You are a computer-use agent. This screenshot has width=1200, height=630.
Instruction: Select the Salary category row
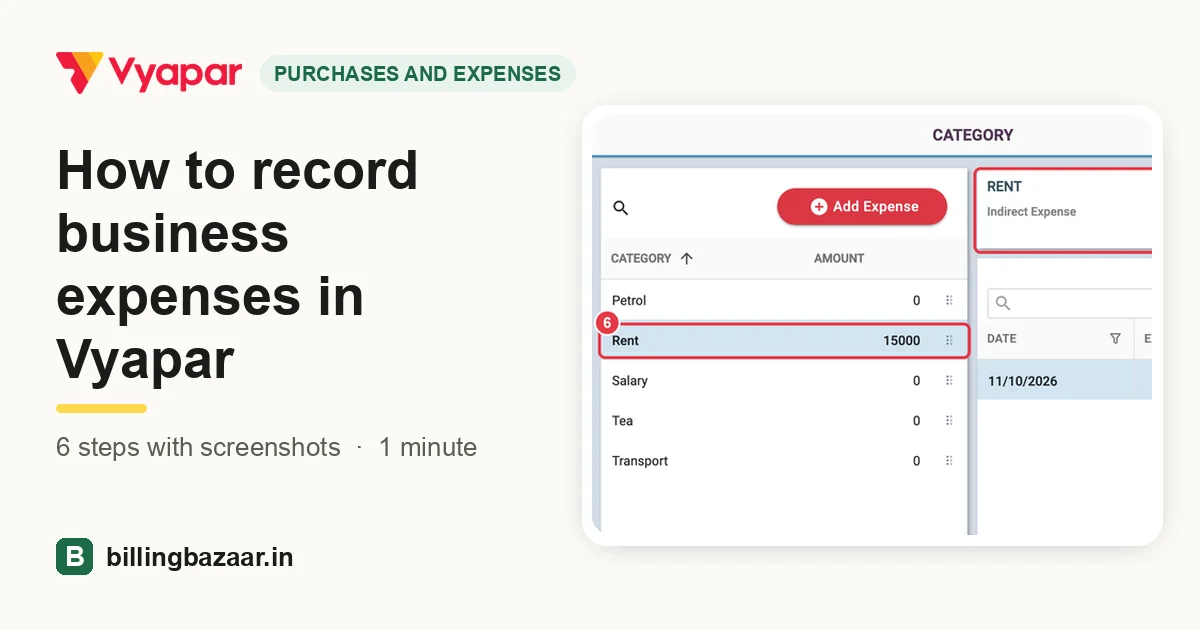click(783, 381)
